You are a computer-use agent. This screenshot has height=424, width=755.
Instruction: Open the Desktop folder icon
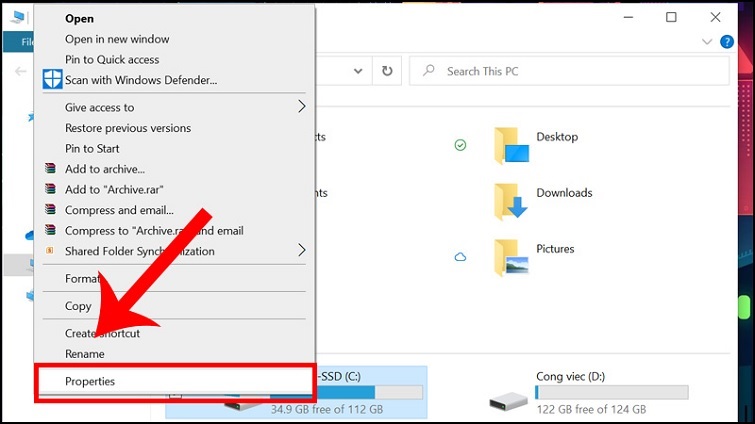[x=511, y=145]
